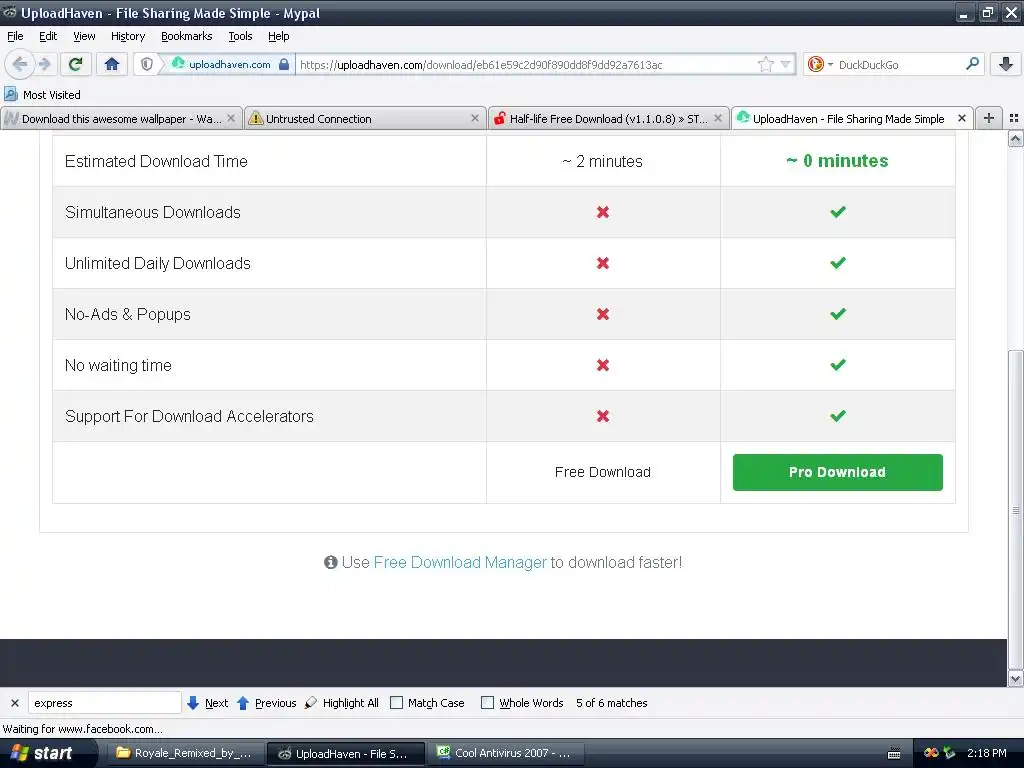Click green check for Support For Download Accelerators
This screenshot has width=1024, height=768.
pyautogui.click(x=838, y=415)
